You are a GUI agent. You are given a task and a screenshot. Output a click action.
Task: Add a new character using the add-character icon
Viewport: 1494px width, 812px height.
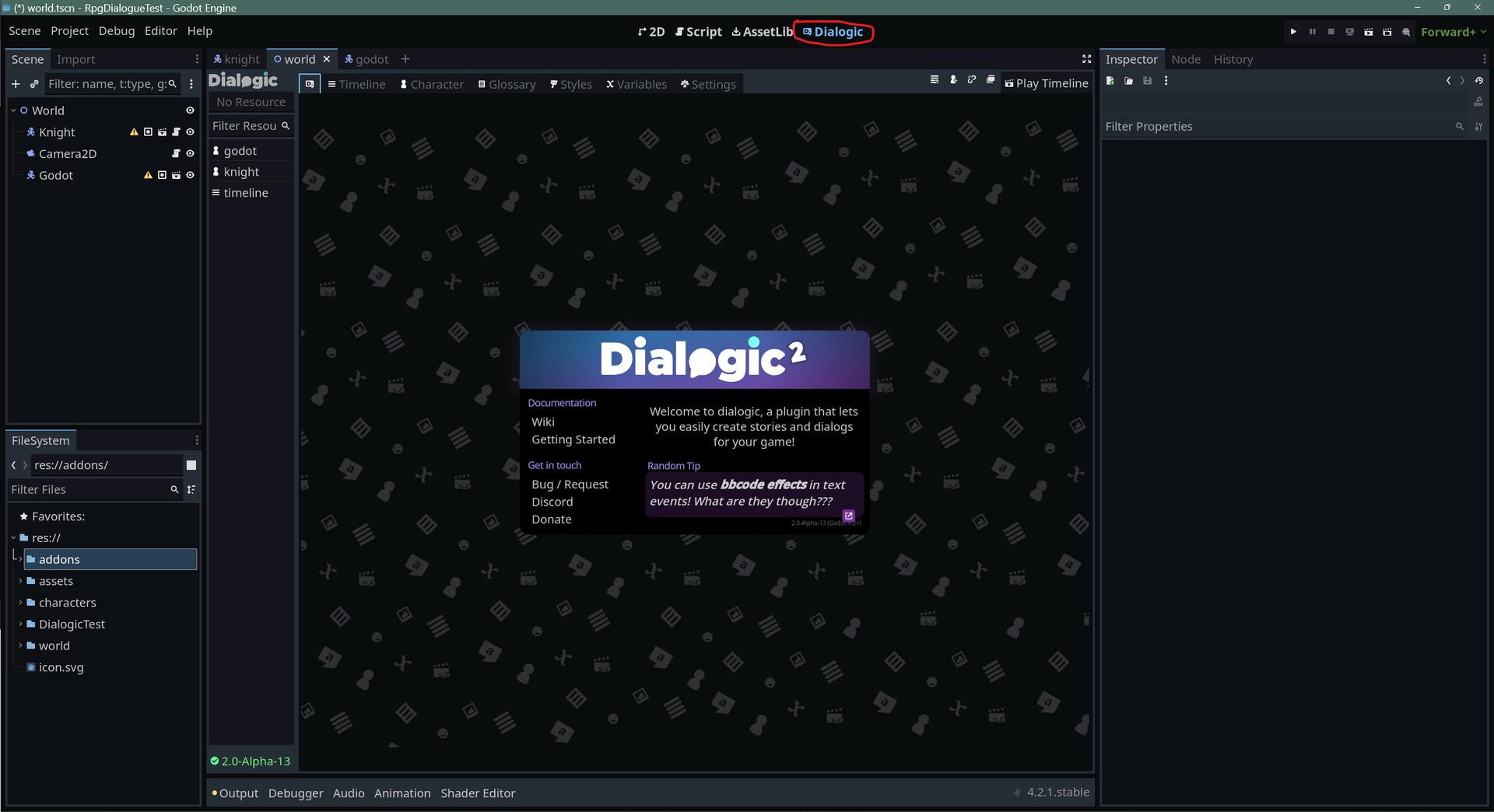point(954,80)
